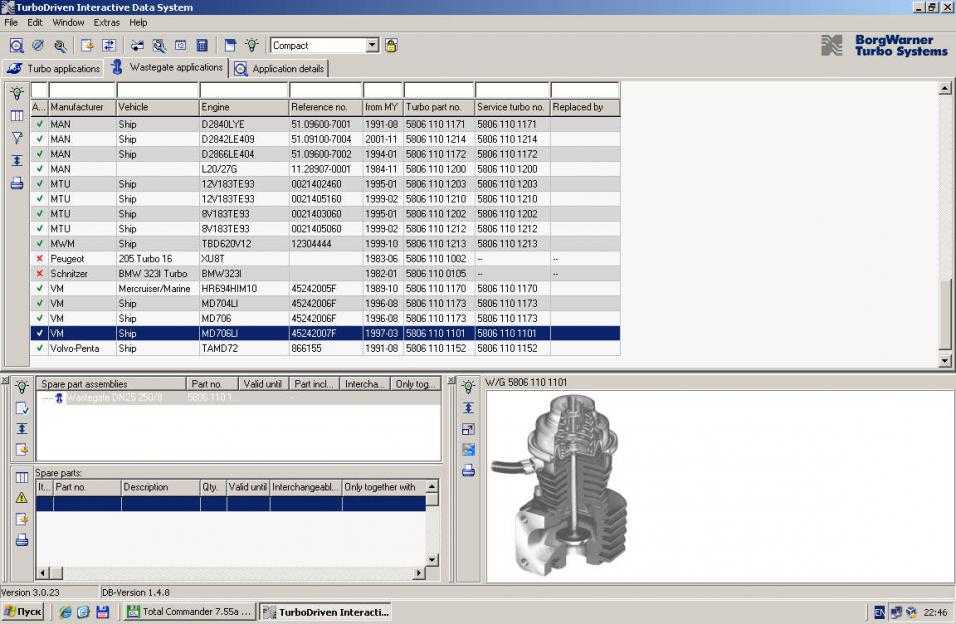
Task: Click the lightbulb icon beside the wastegate image
Action: (x=468, y=386)
